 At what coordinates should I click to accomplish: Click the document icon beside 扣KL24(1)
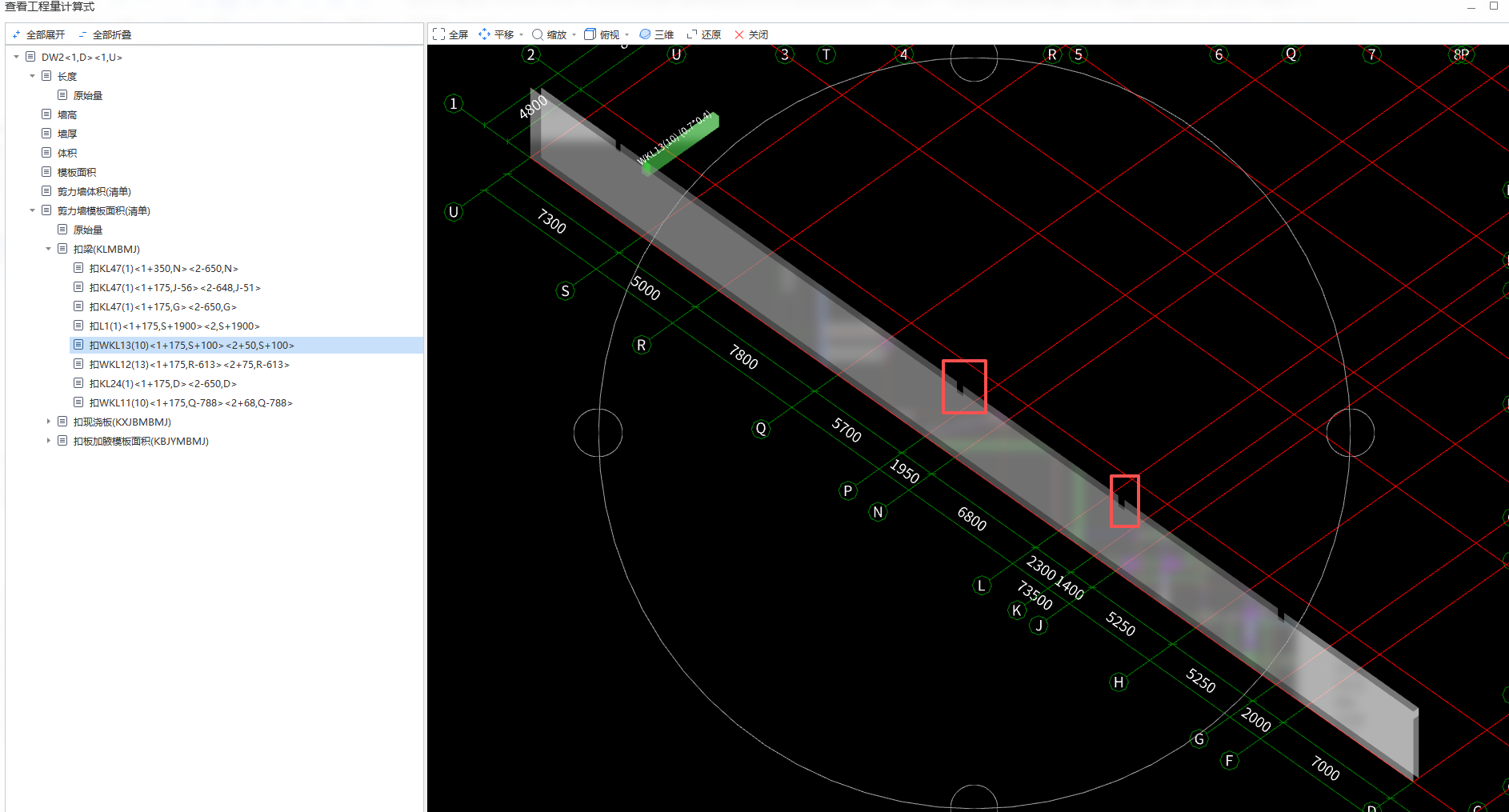click(x=78, y=383)
